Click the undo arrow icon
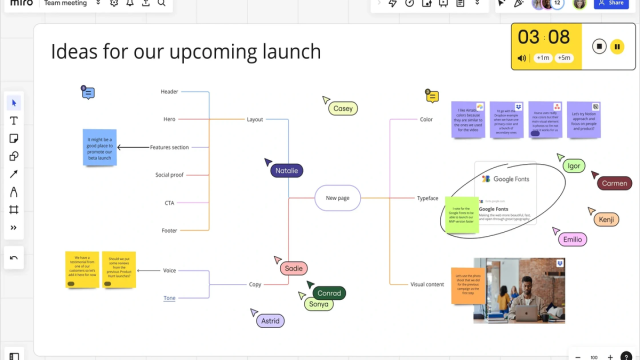Viewport: 640px width, 360px height. 14,258
